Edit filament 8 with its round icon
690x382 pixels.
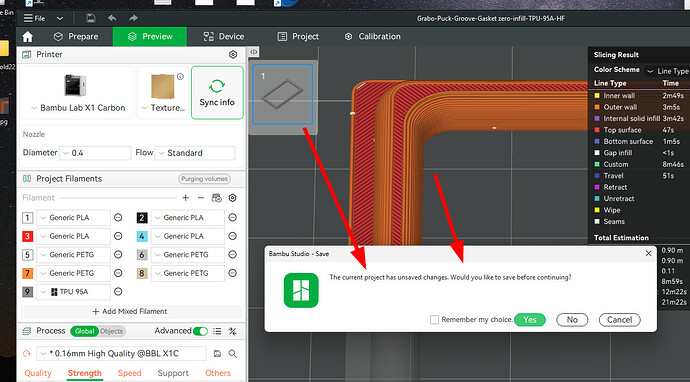click(233, 273)
